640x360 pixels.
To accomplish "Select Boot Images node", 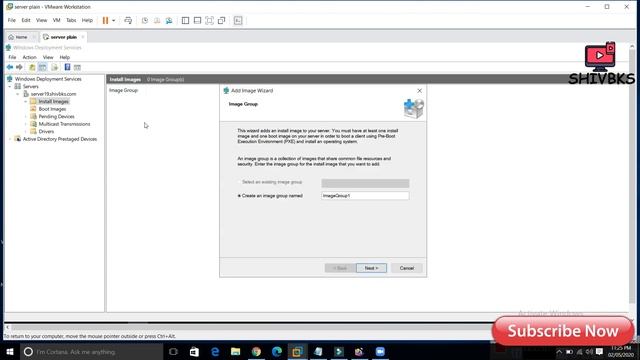I will pyautogui.click(x=52, y=109).
